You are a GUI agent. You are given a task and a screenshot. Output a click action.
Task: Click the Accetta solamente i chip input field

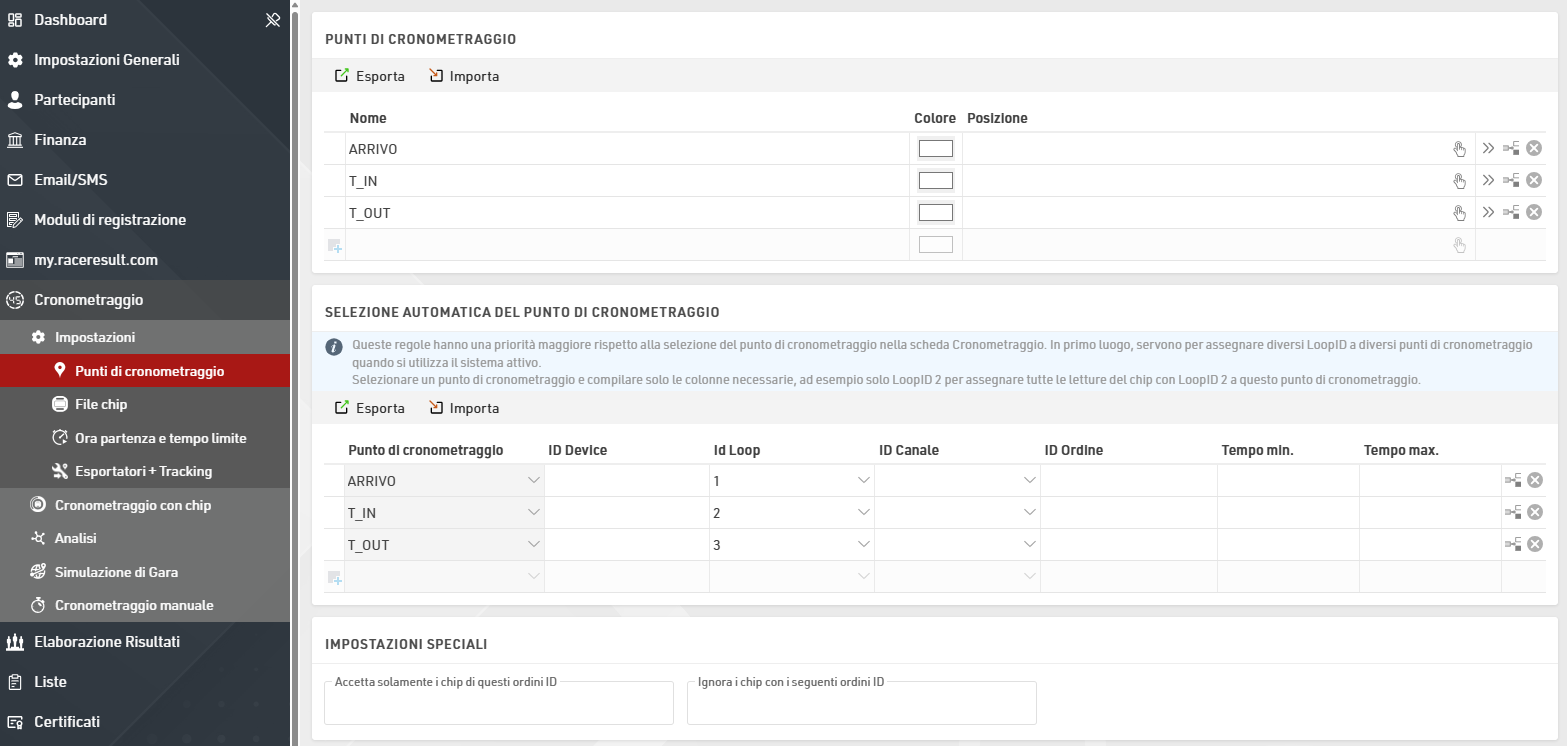(498, 706)
